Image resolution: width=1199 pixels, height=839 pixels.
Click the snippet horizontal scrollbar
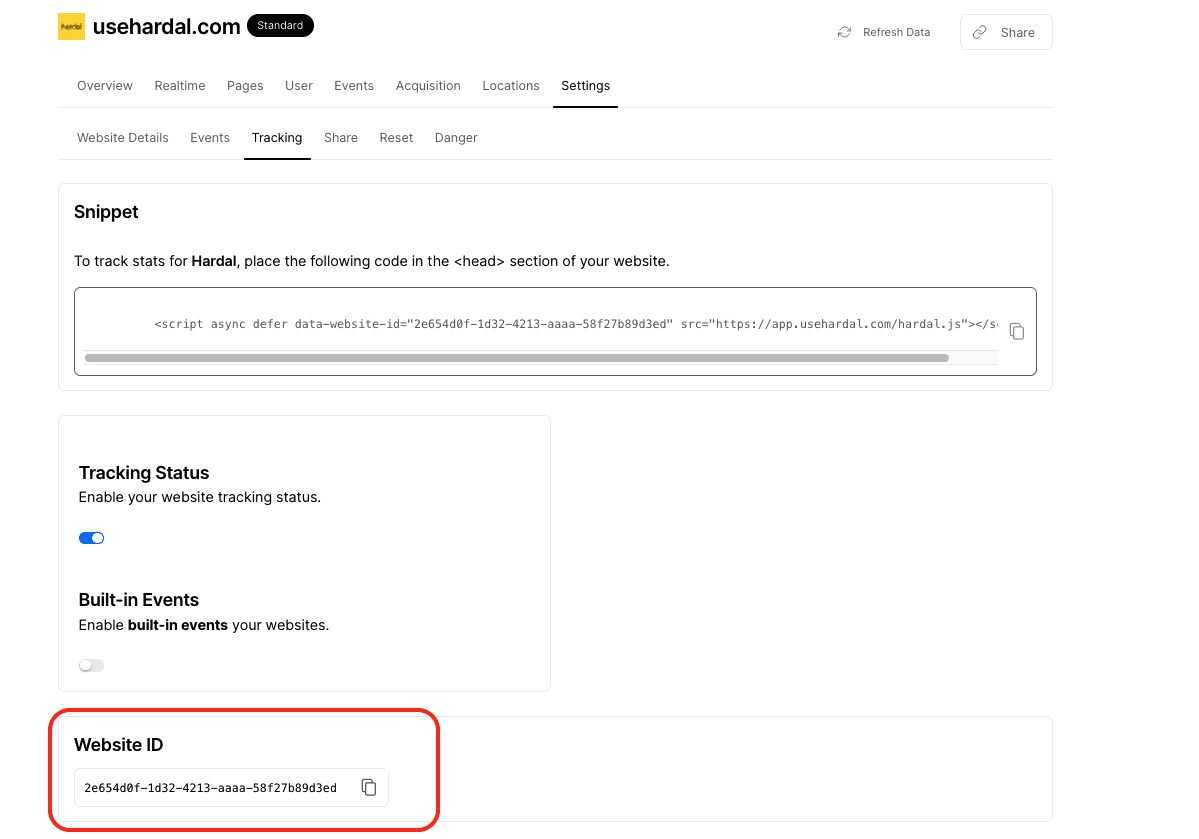click(x=517, y=358)
